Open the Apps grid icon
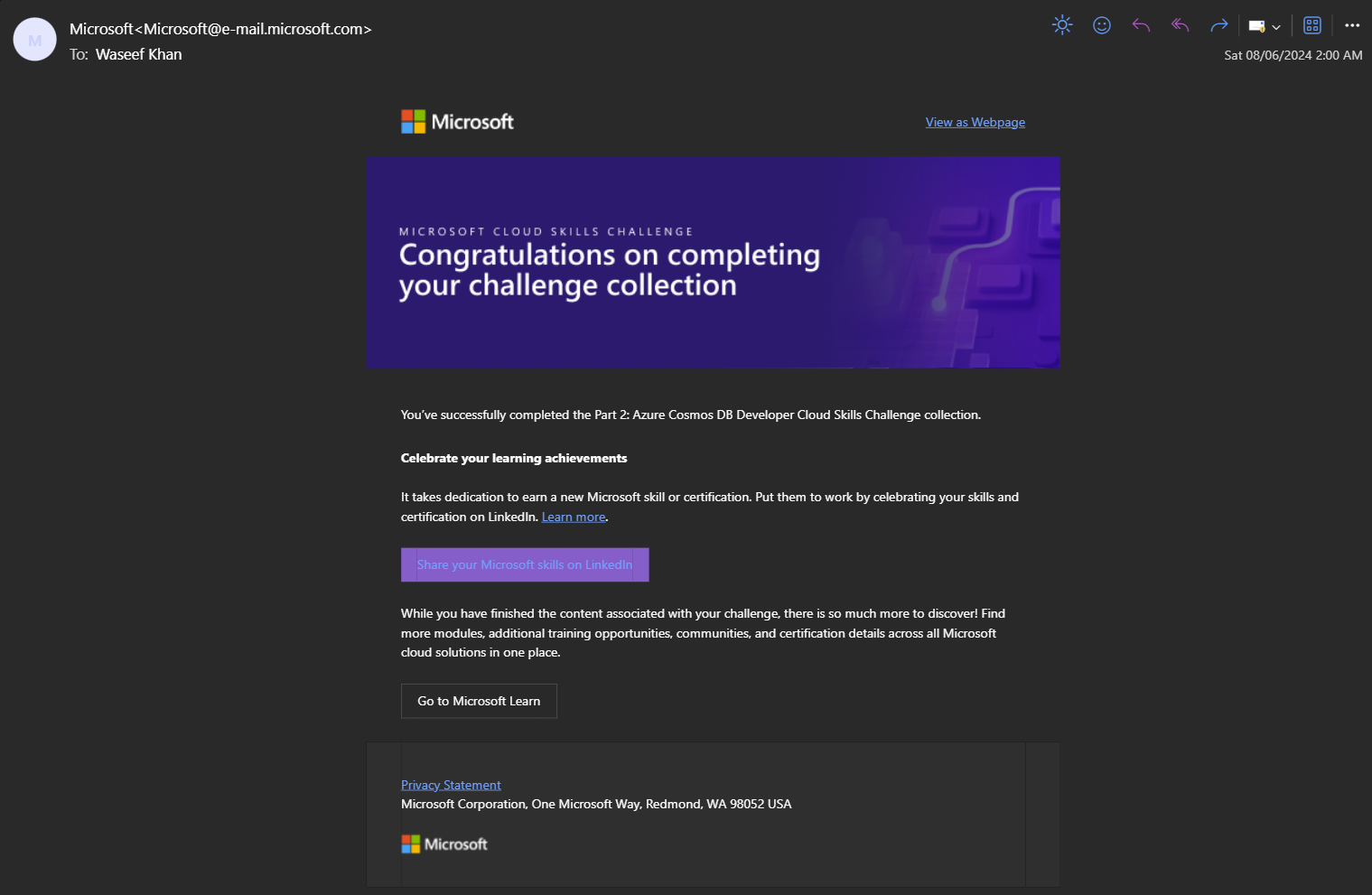This screenshot has width=1372, height=895. pyautogui.click(x=1312, y=25)
